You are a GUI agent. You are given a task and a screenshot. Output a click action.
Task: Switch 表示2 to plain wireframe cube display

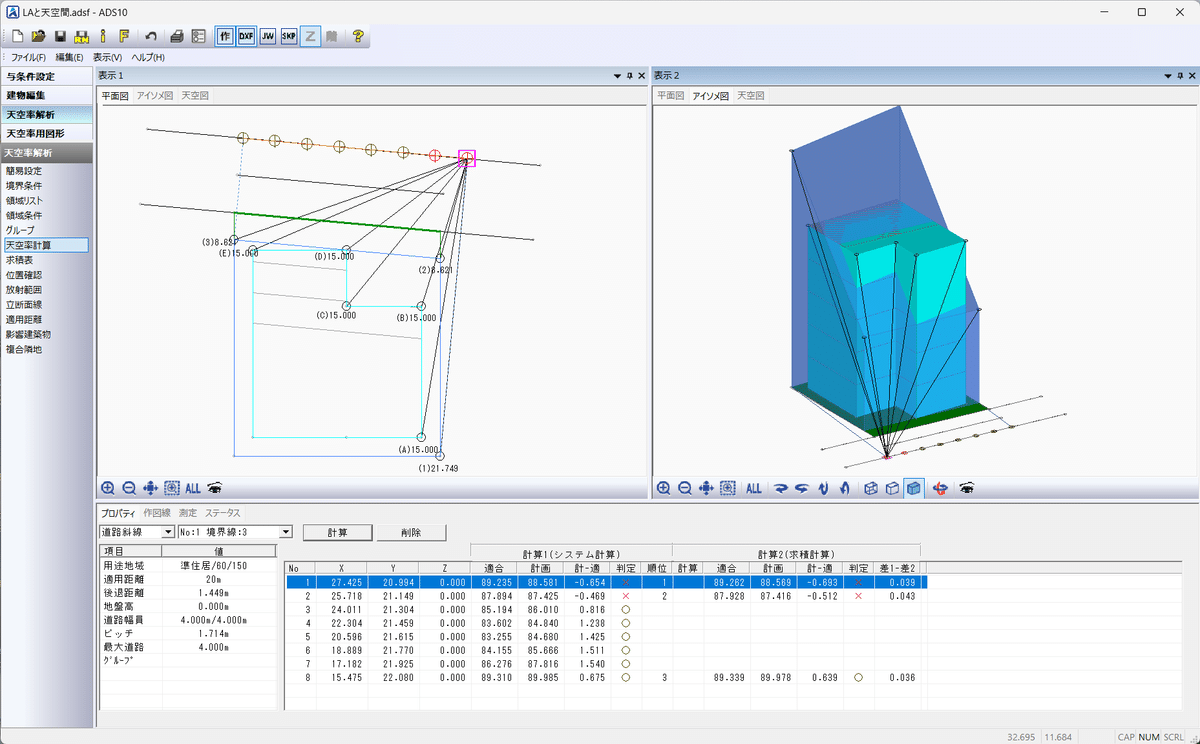click(892, 488)
